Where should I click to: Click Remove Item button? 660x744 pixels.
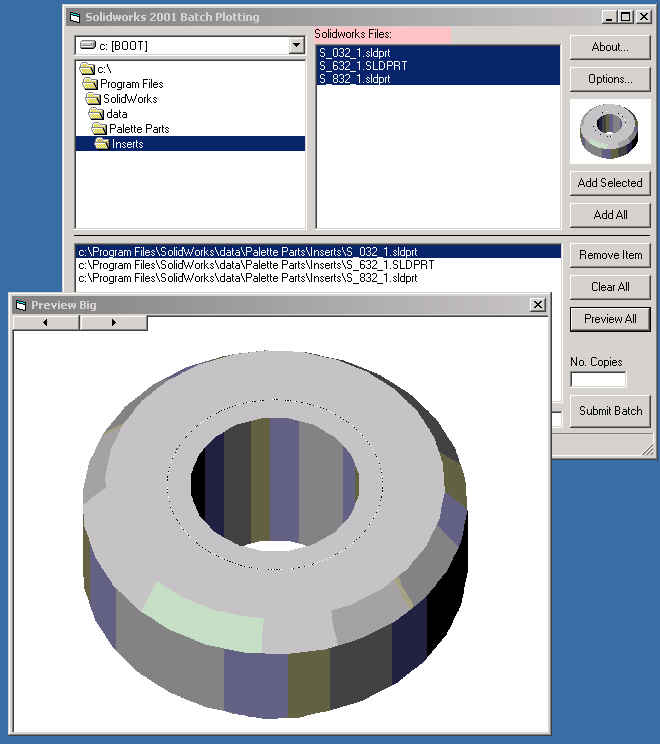609,255
